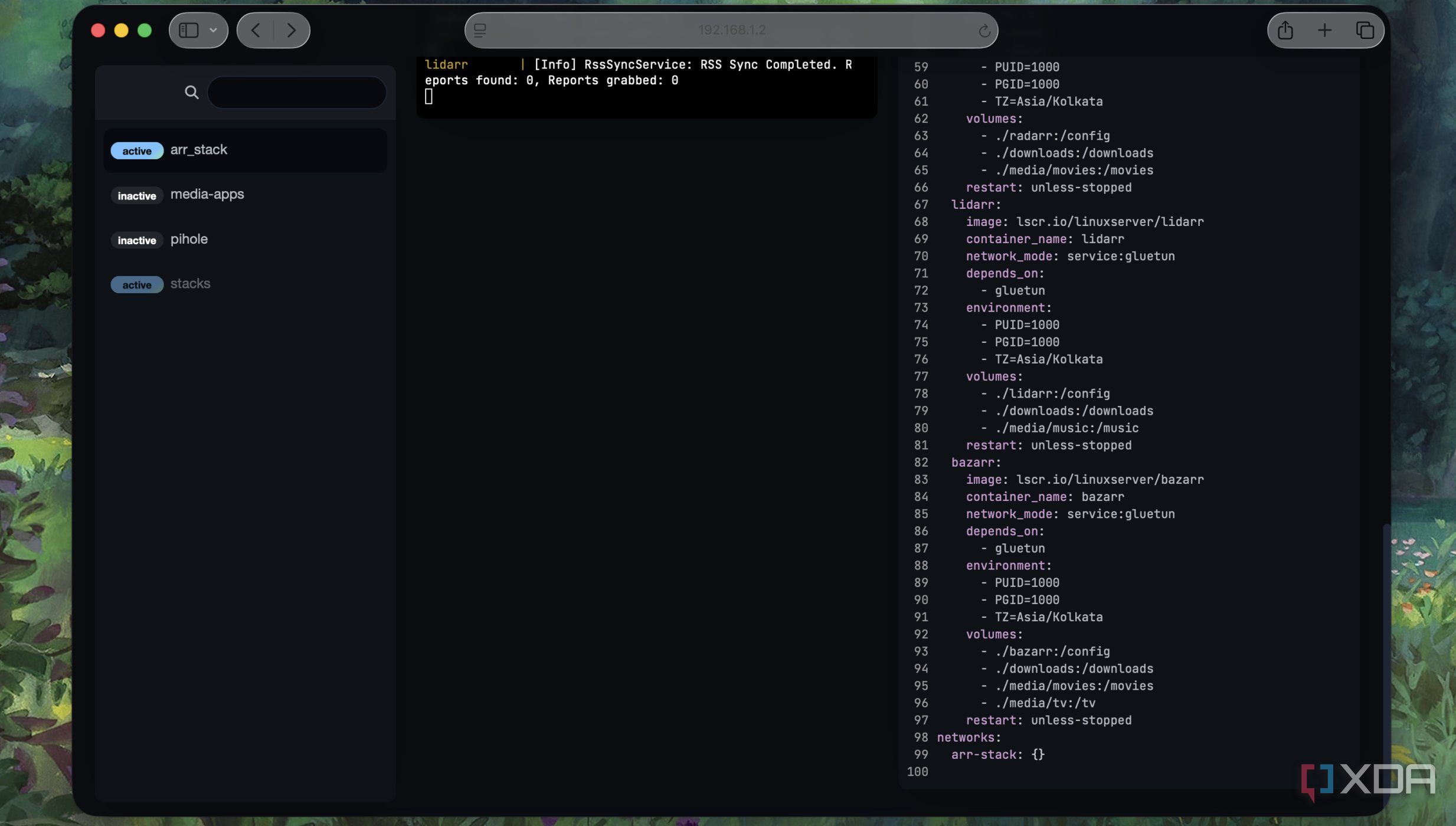
Task: Show the tab overview
Action: point(1365,30)
